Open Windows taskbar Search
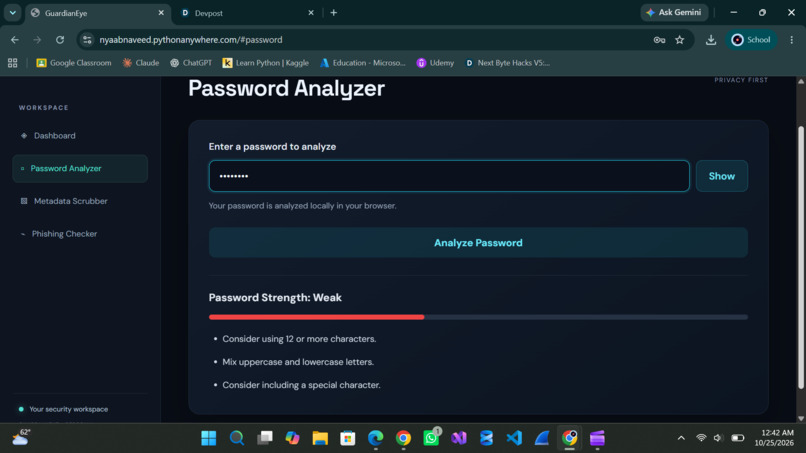This screenshot has height=453, width=806. (236, 438)
